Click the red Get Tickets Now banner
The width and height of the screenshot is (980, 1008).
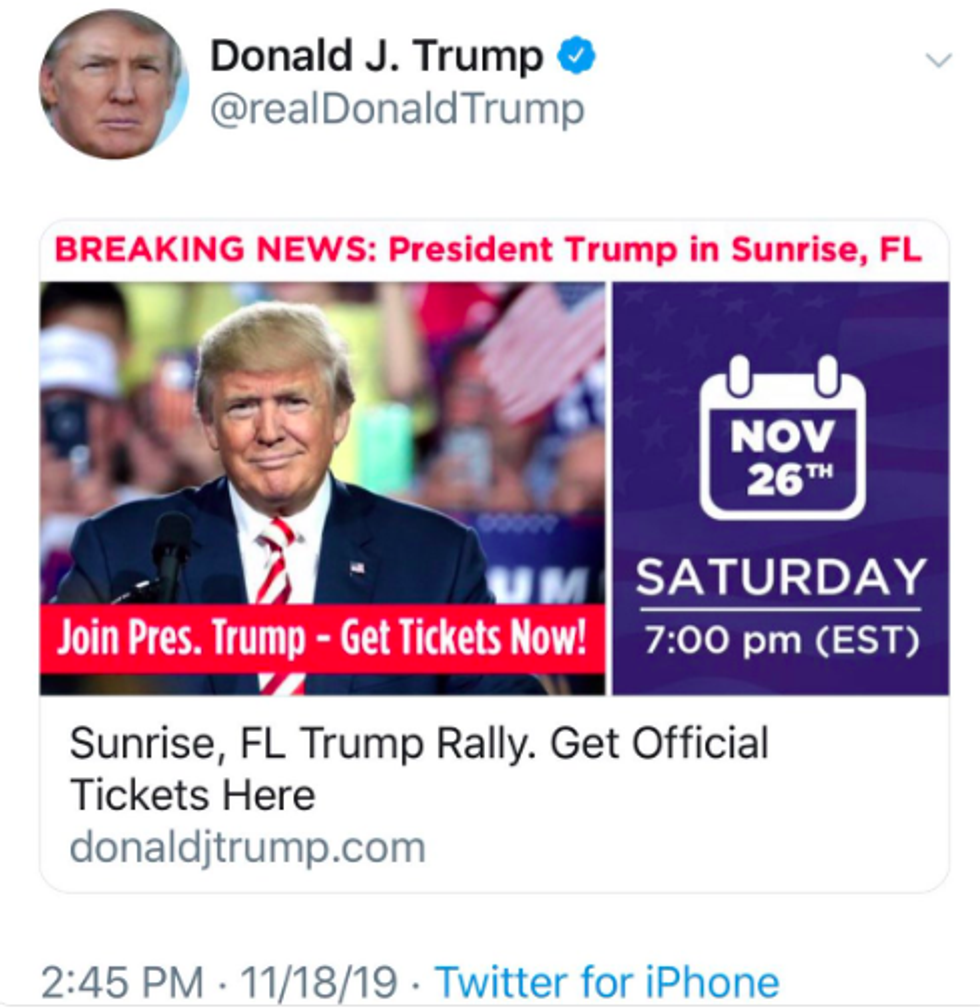322,638
